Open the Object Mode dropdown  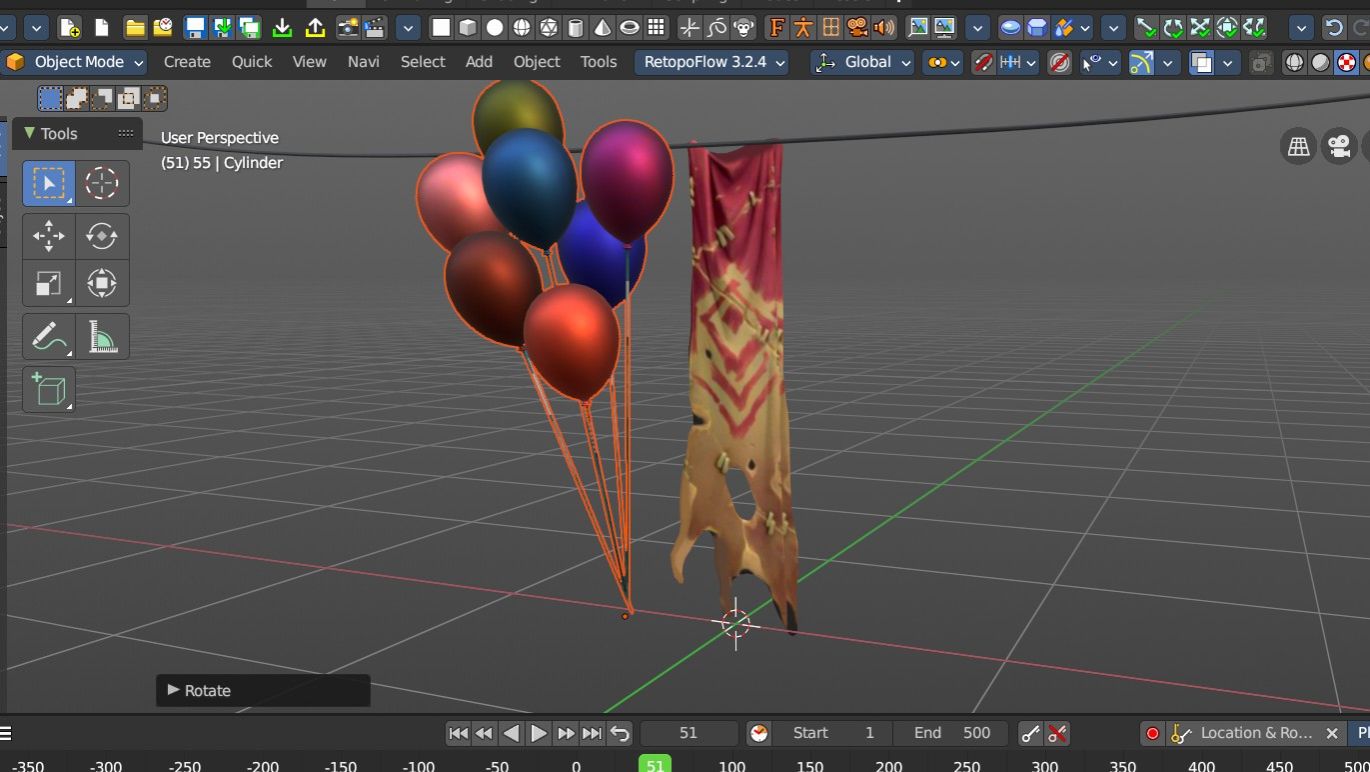(76, 62)
